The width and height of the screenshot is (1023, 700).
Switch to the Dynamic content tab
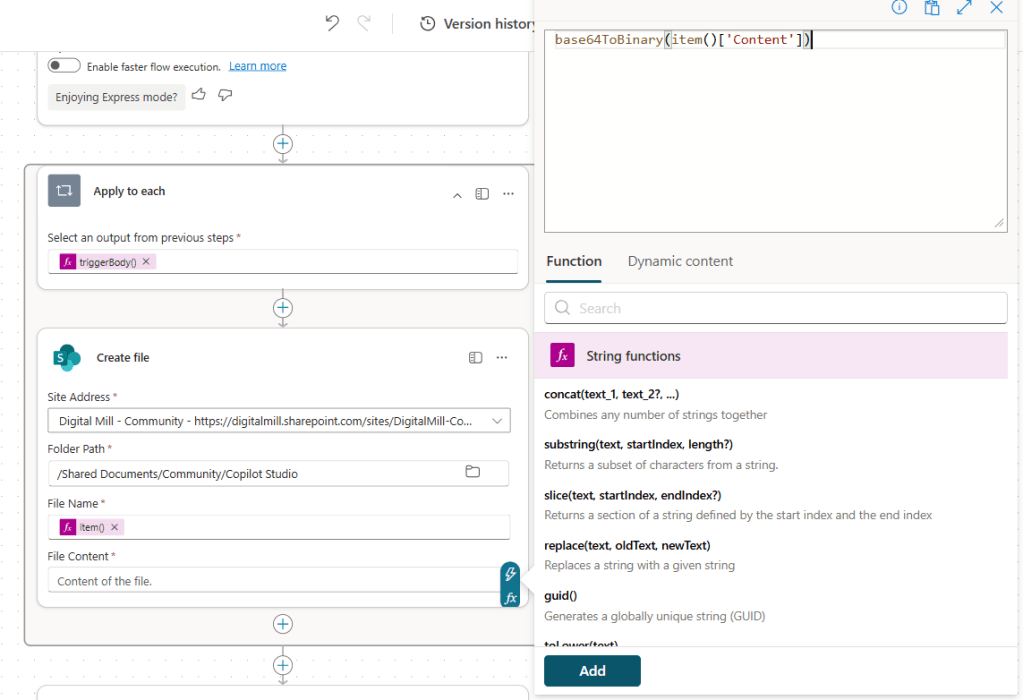[680, 261]
